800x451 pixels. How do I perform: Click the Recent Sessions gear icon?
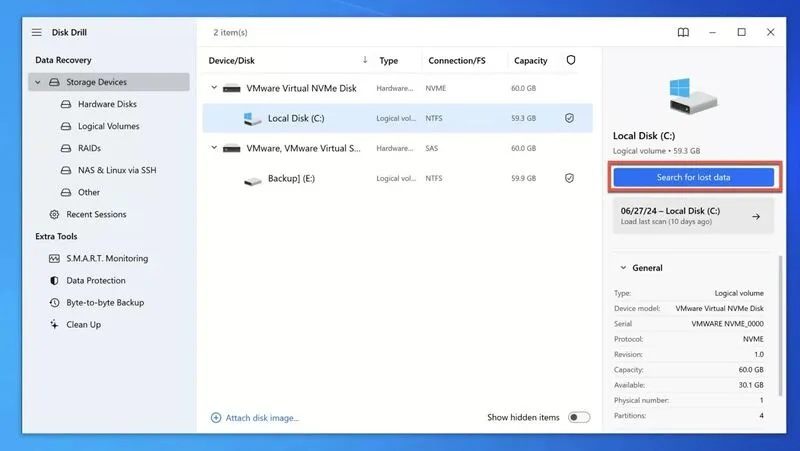pos(54,214)
